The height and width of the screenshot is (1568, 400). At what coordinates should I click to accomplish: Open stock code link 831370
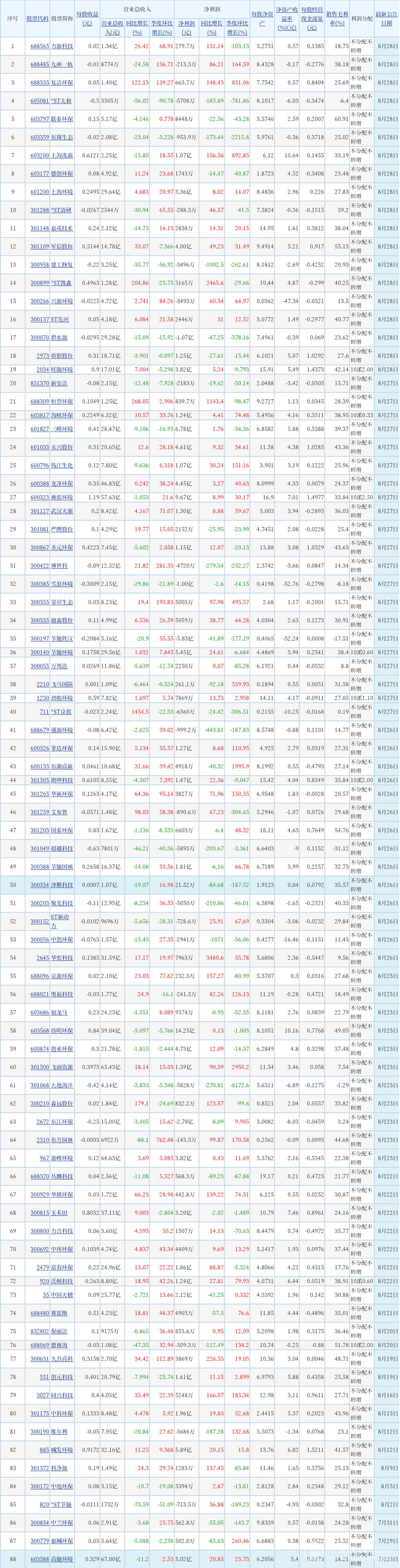click(x=40, y=384)
